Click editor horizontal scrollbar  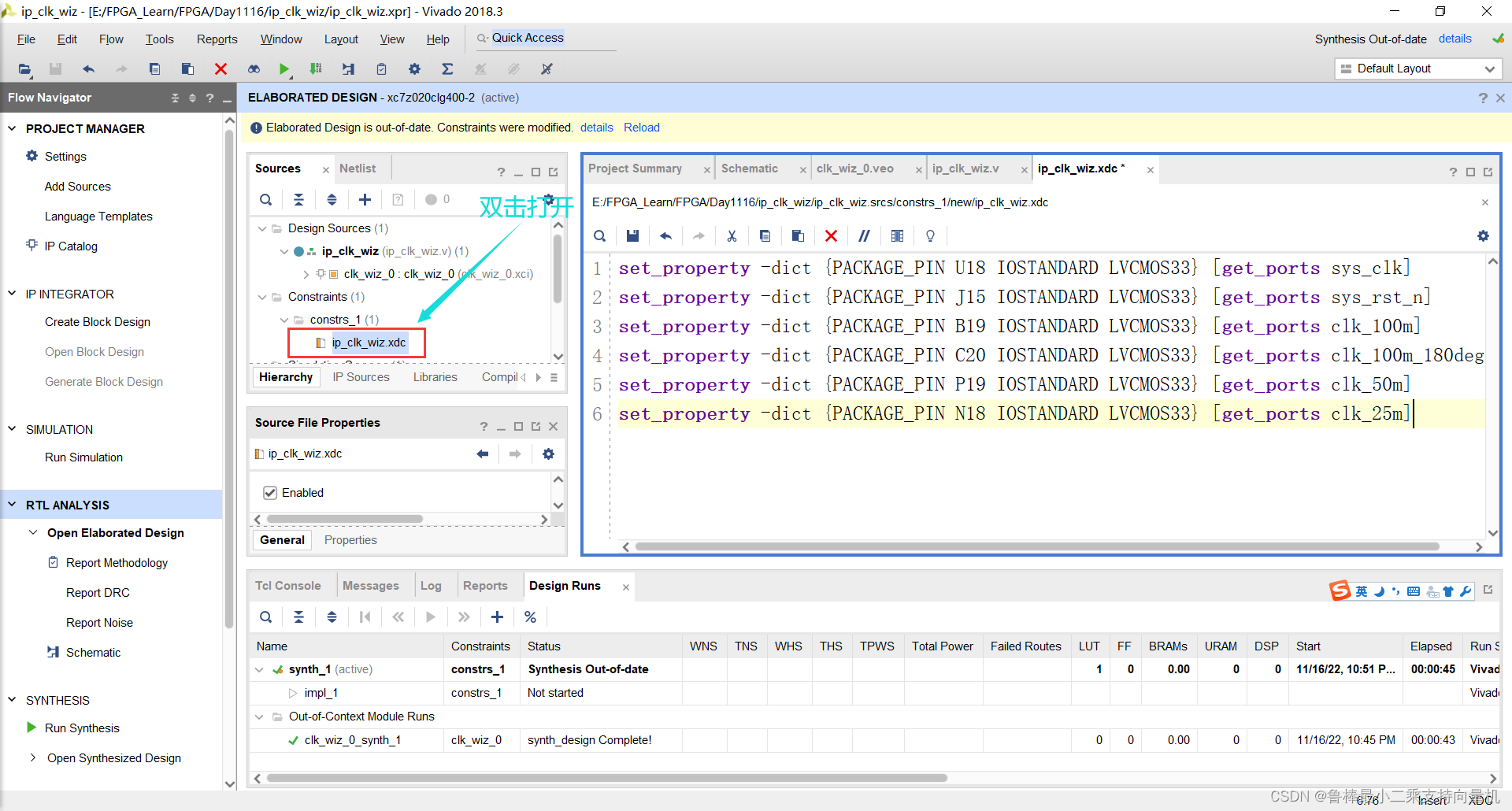(1037, 546)
